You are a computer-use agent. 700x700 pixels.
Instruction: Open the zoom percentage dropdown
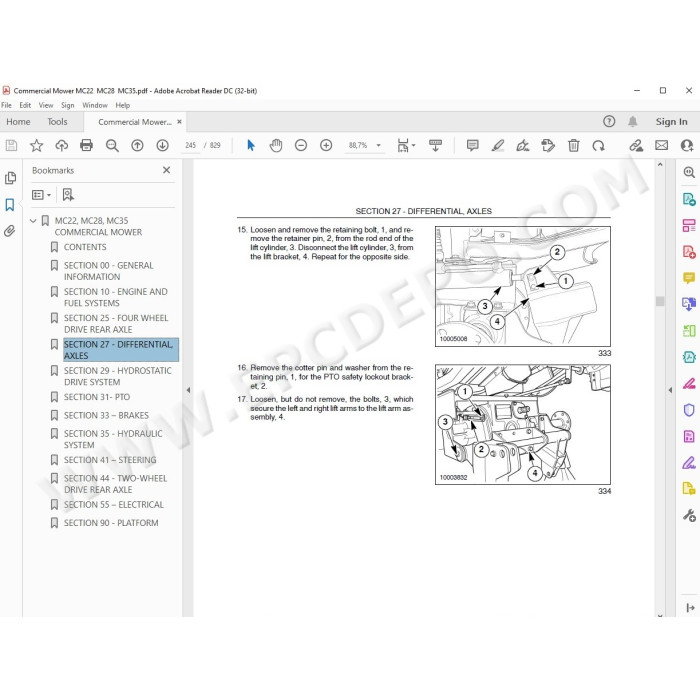(379, 145)
